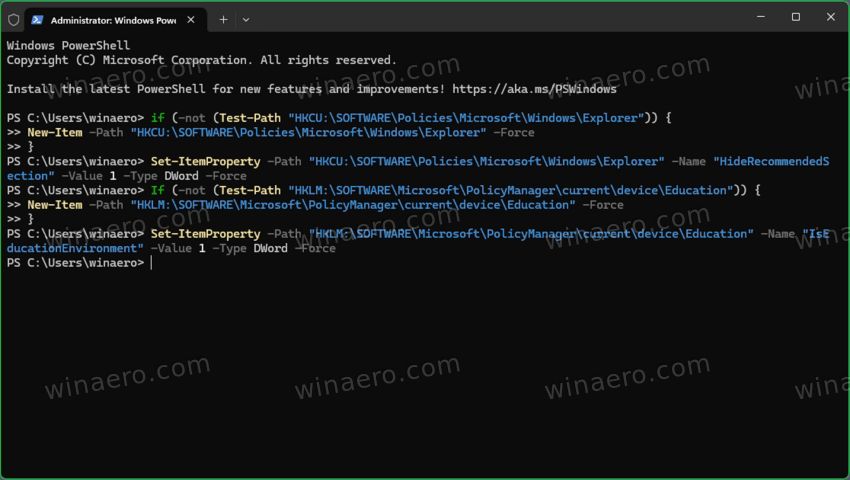Viewport: 850px width, 480px height.
Task: Click the DWord type in the last command
Action: tap(270, 249)
